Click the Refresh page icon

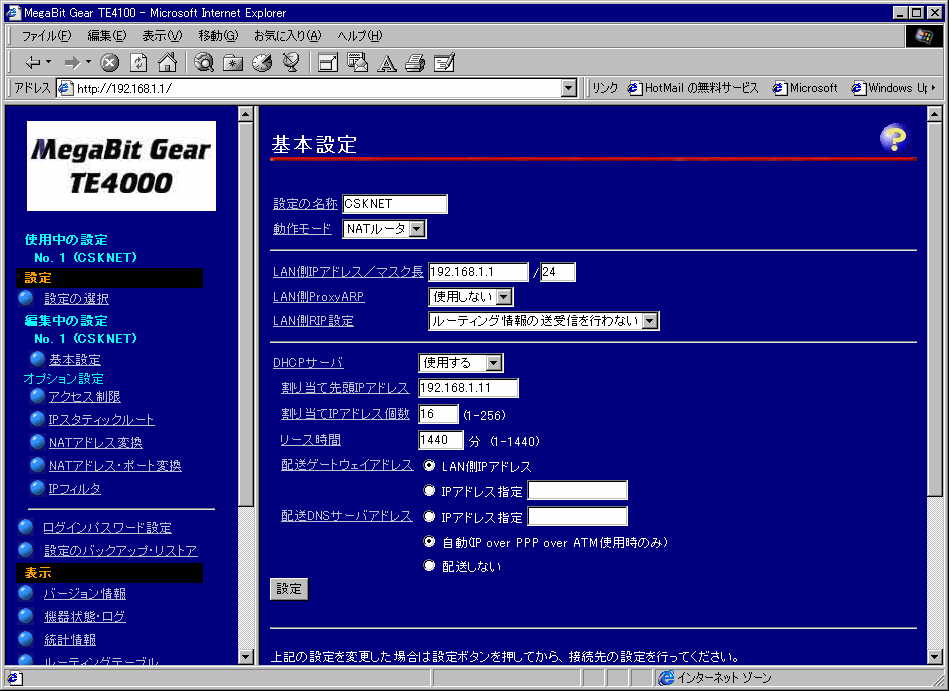pos(139,62)
